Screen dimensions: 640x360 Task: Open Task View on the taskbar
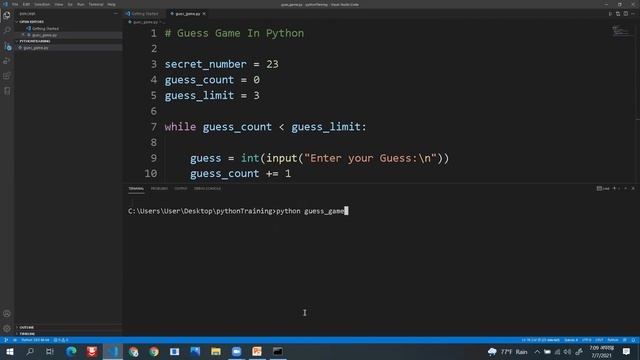pos(50,351)
